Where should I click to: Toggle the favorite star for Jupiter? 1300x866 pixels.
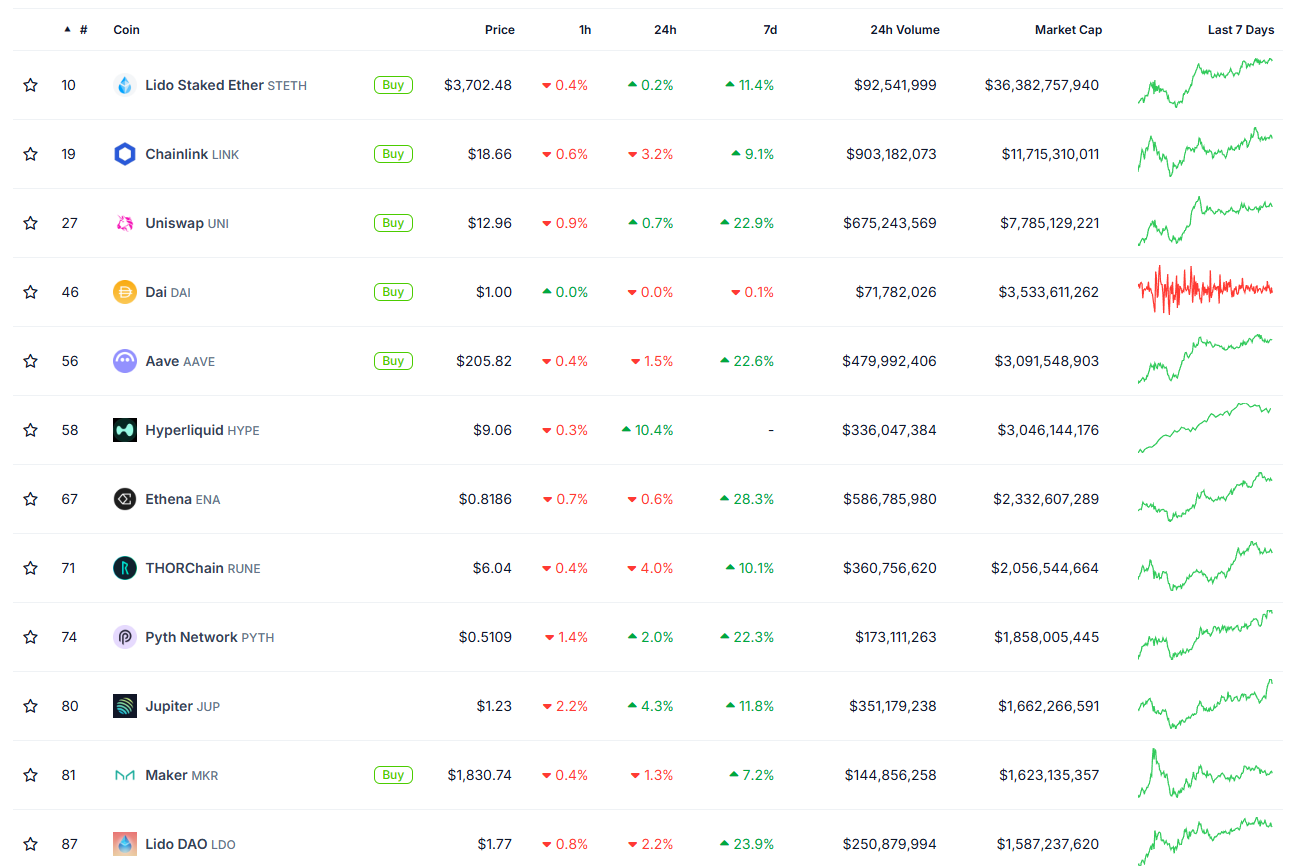[31, 706]
